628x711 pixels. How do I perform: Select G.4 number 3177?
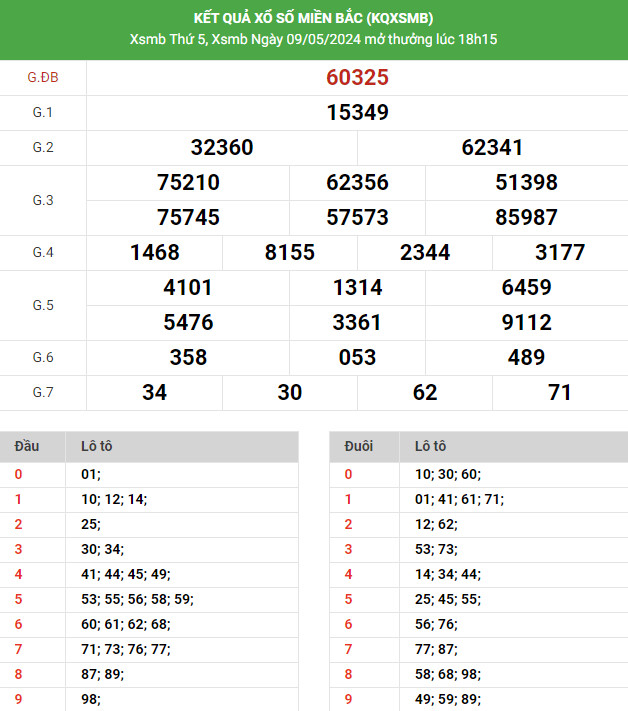[560, 252]
